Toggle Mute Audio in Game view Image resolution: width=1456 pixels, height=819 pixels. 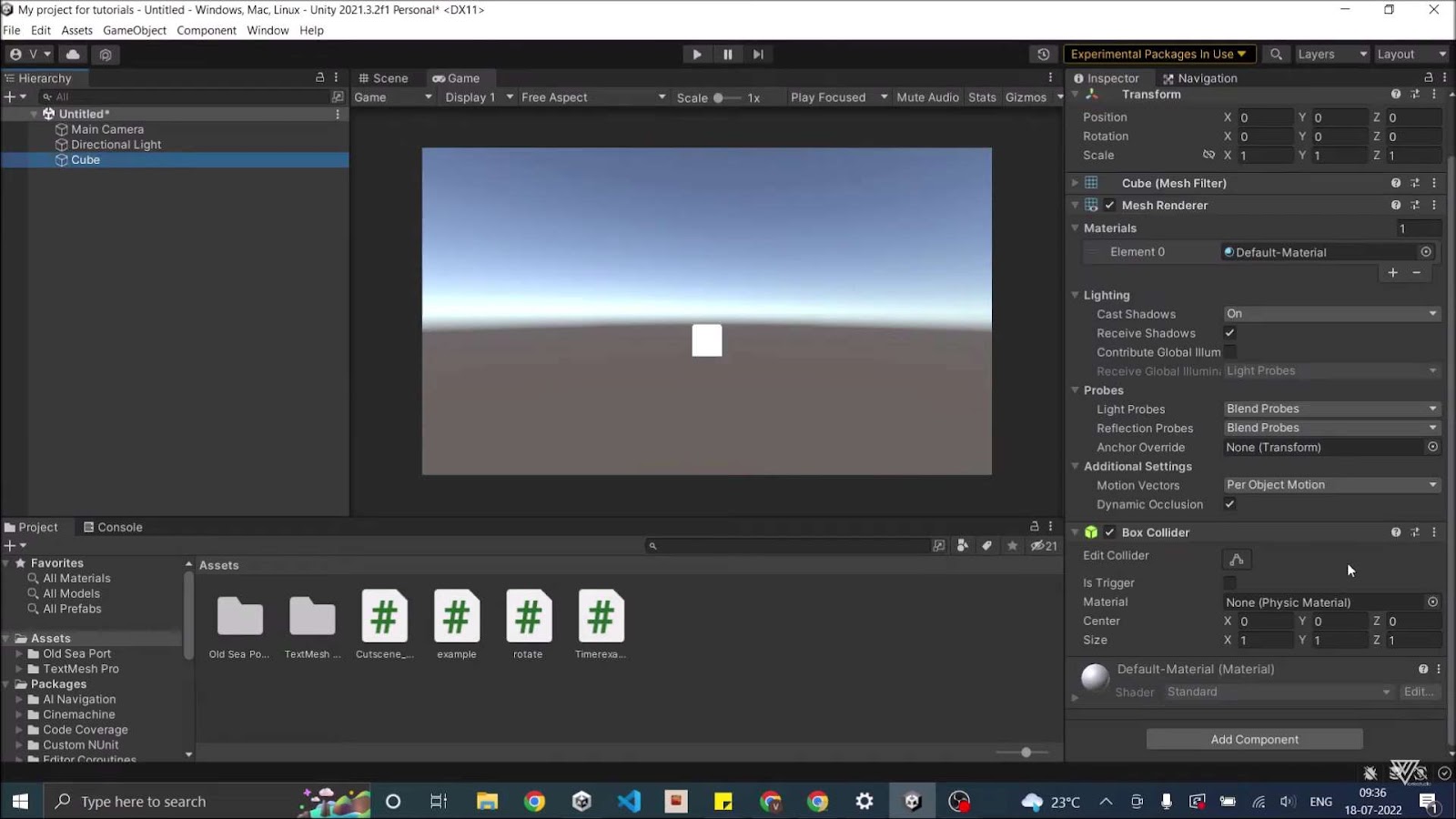pos(927,97)
